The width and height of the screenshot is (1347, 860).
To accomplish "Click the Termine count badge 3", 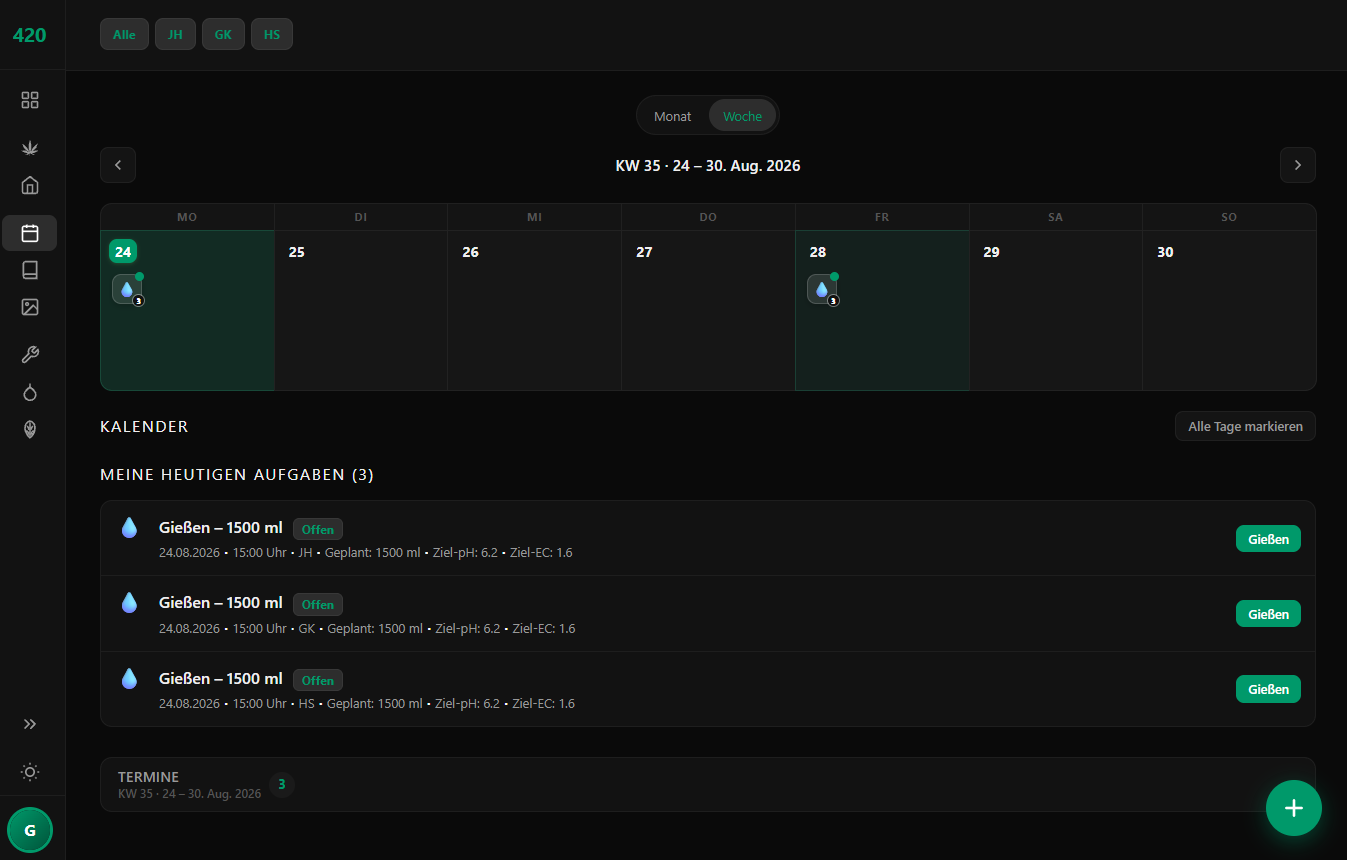I will tap(281, 784).
